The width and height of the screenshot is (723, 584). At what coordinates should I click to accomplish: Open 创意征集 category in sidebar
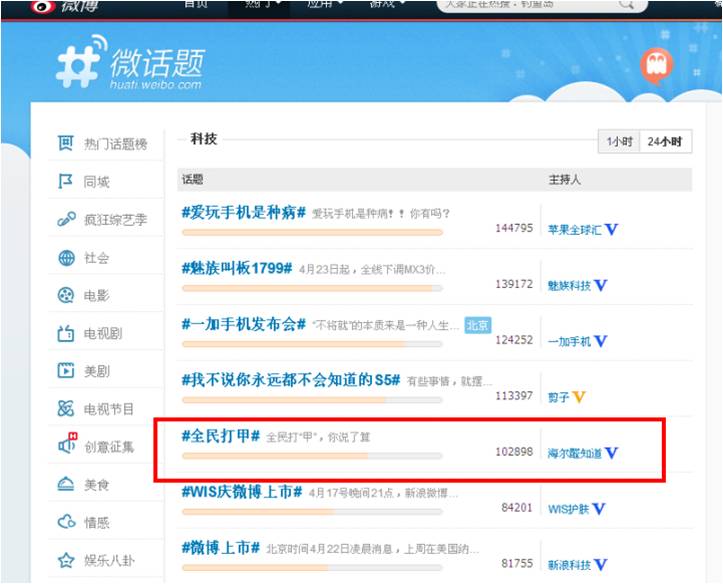(109, 447)
